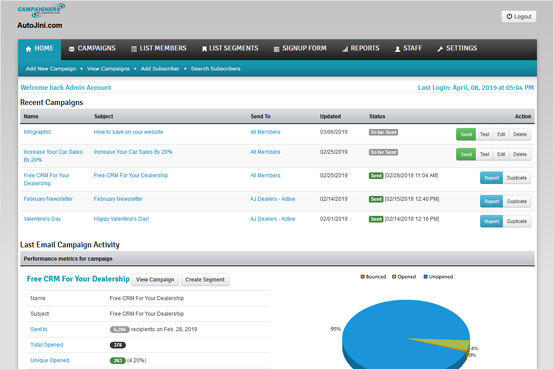This screenshot has width=554, height=370.
Task: Open the List Segments menu
Action: [x=230, y=48]
